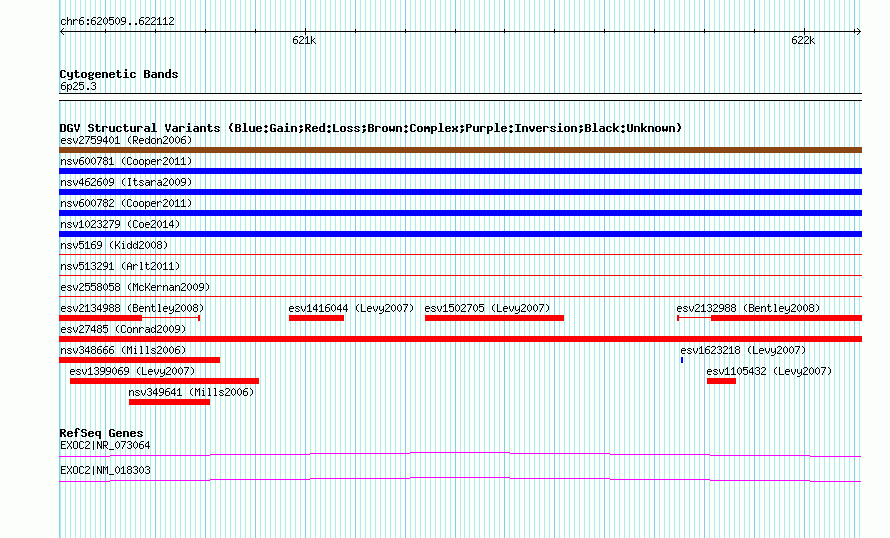Select the 6p25.3 band label

click(x=78, y=87)
